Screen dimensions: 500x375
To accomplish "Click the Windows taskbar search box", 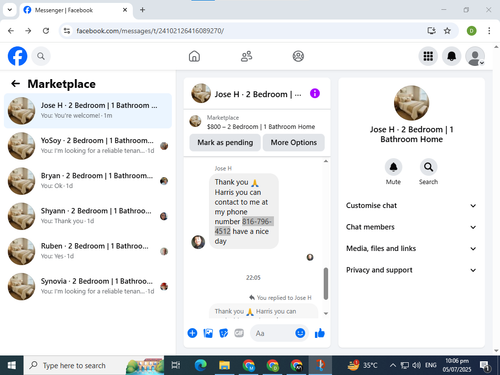I will click(94, 365).
